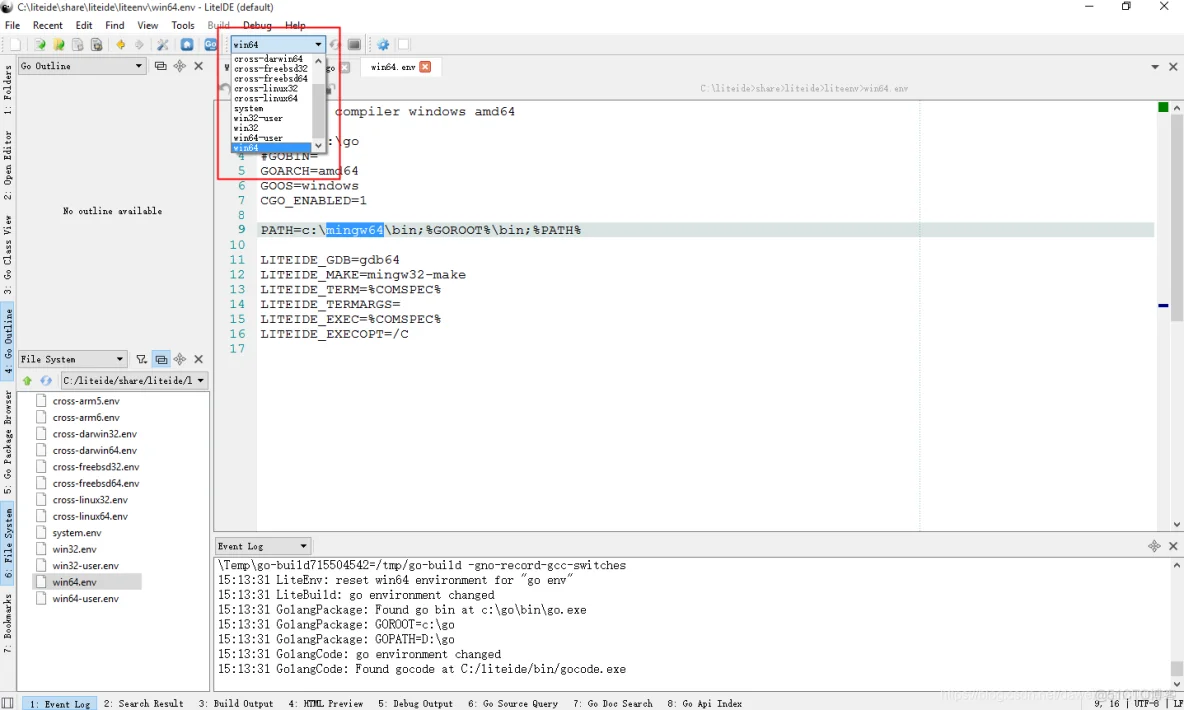Close the Go Outline side panel

click(x=199, y=66)
